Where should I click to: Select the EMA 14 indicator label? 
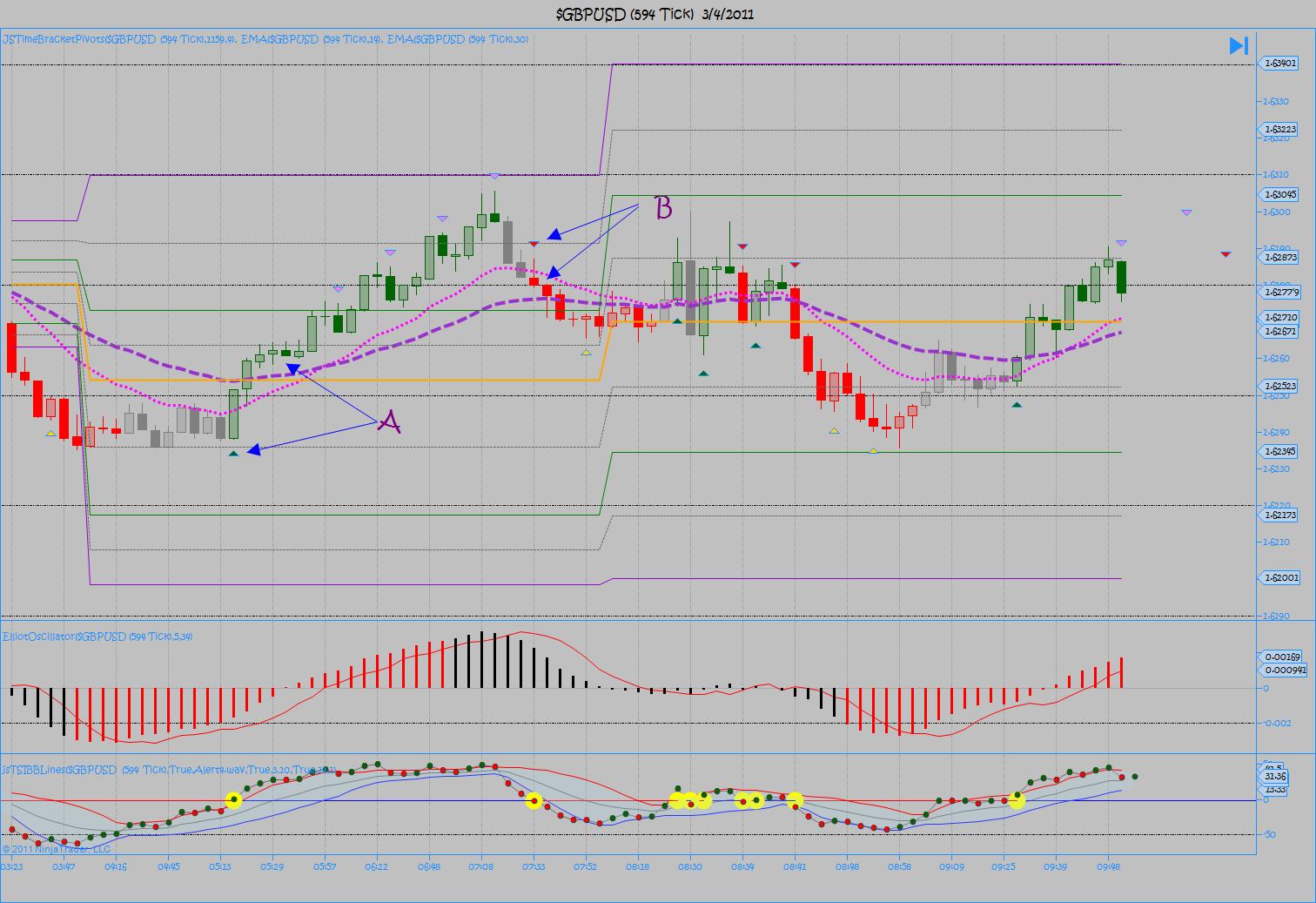[x=312, y=40]
